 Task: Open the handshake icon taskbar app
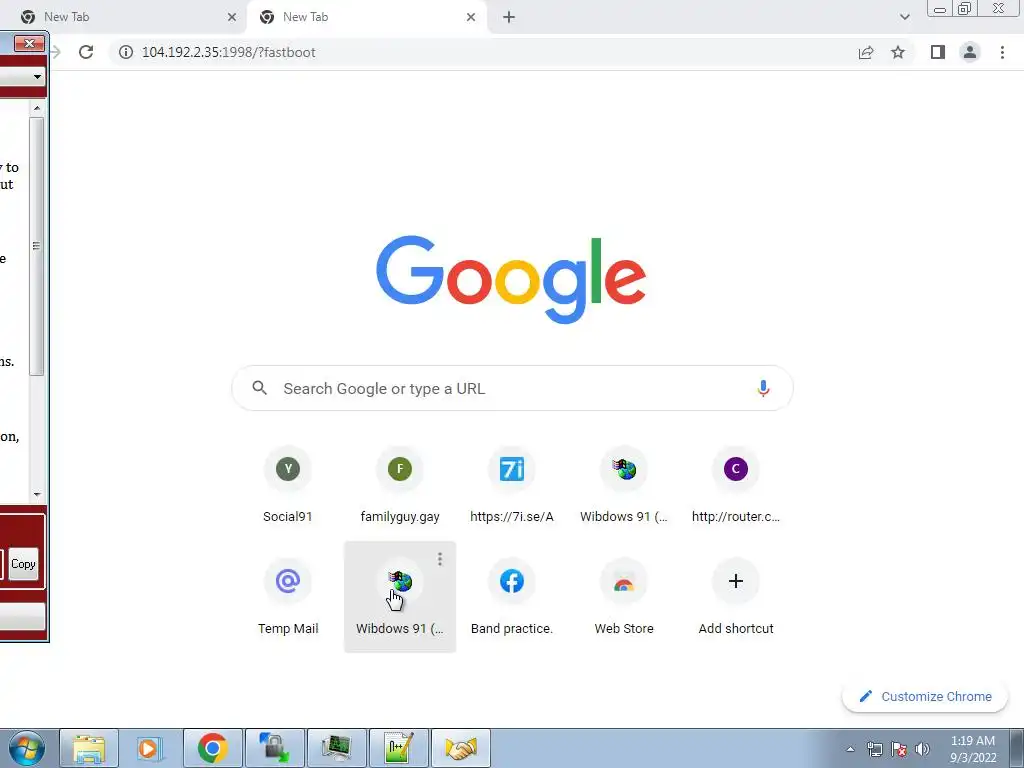pos(461,748)
